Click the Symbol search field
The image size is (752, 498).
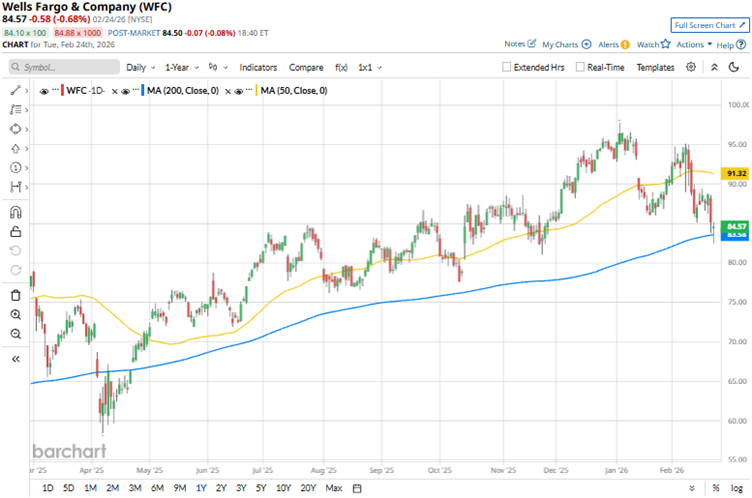click(x=65, y=67)
